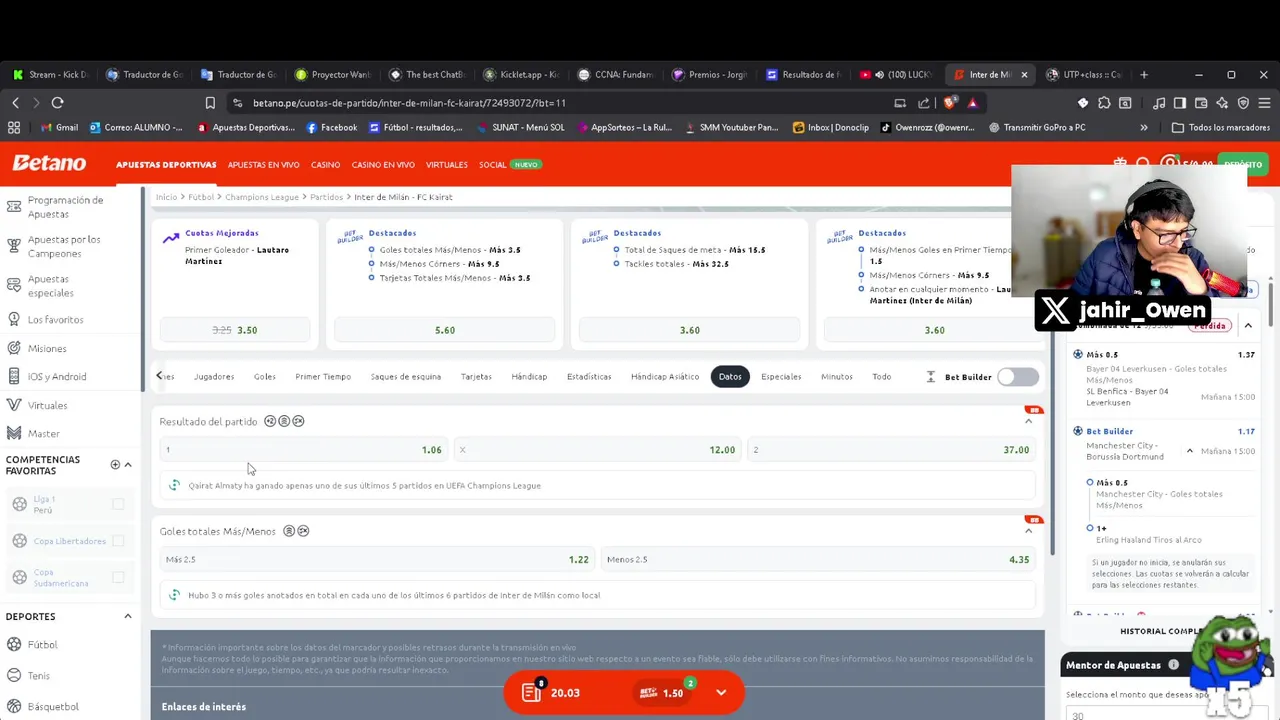Click the first info badge beside Resultado del partido
1280x720 pixels.
[270, 421]
